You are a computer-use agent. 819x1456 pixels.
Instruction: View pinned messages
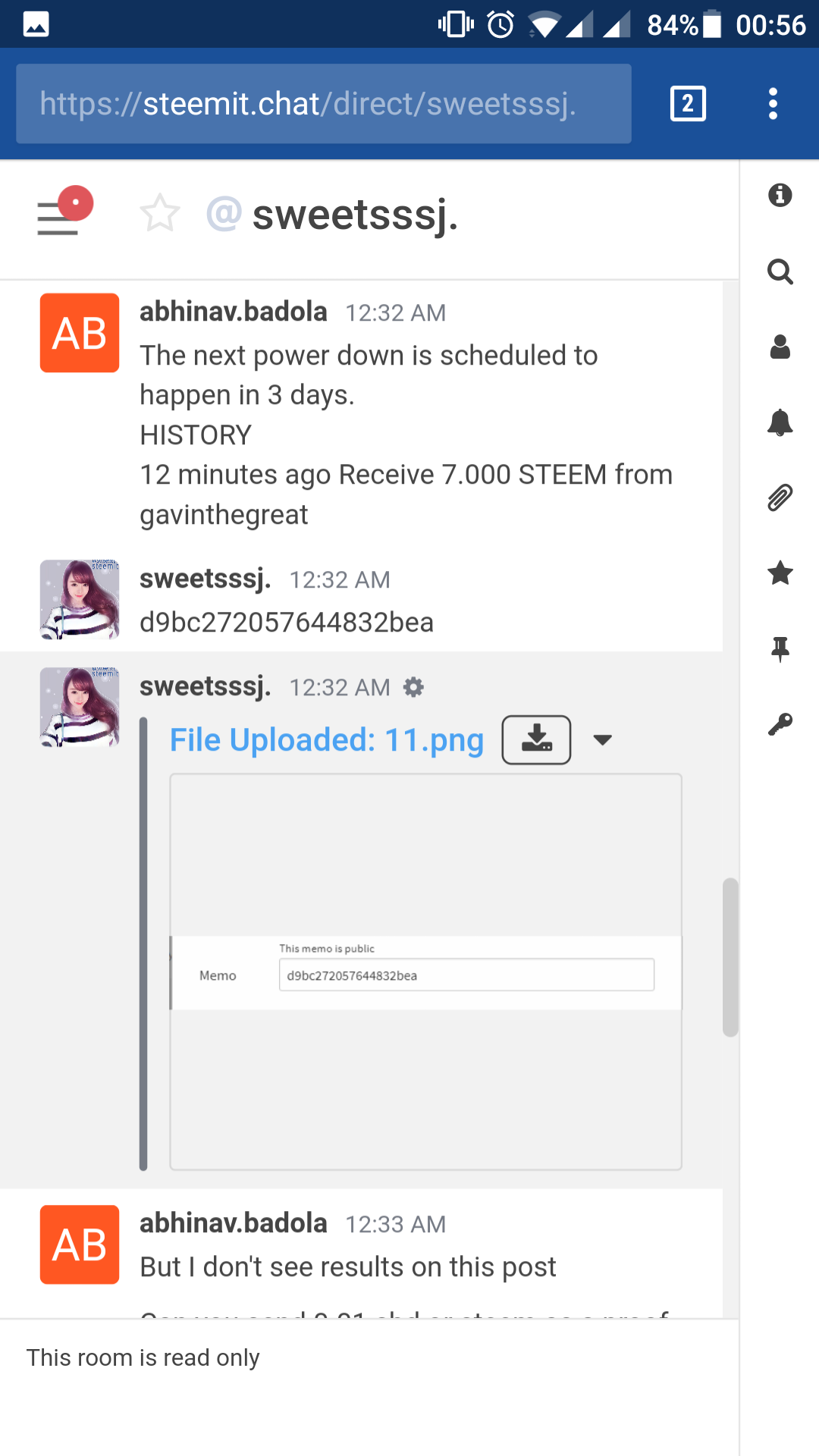click(780, 648)
